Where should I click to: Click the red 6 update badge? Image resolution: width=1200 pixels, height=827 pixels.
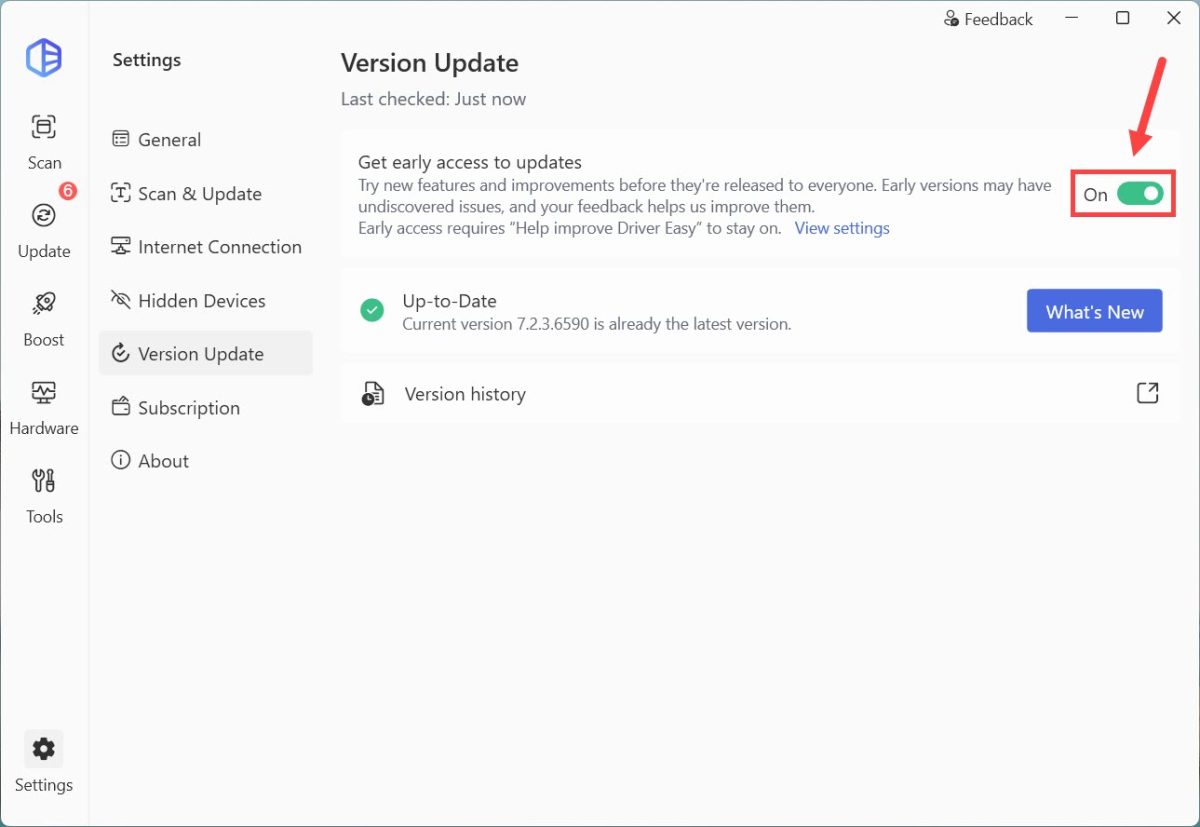pos(68,190)
